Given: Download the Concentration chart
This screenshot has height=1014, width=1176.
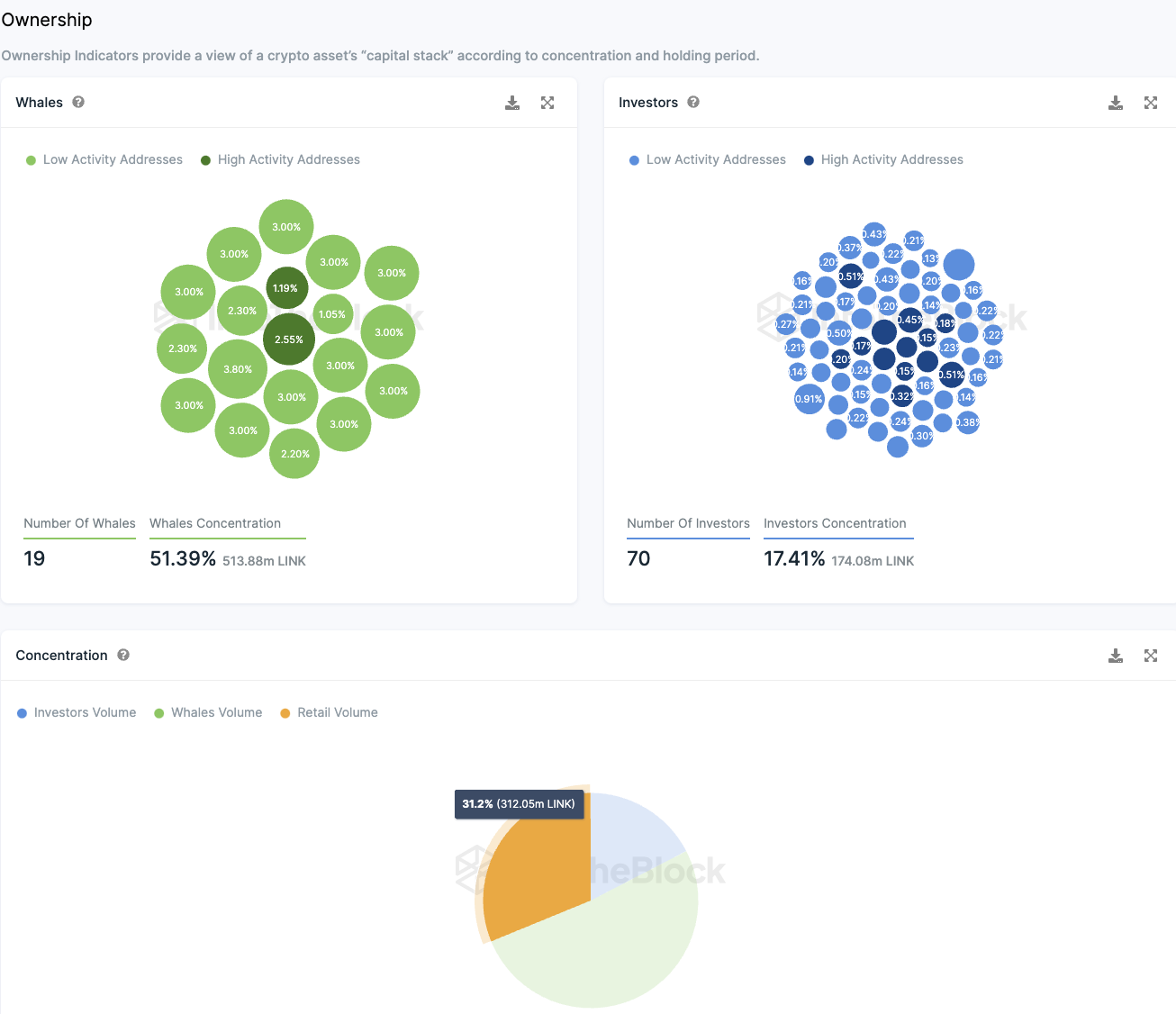Looking at the screenshot, I should pos(1116,656).
